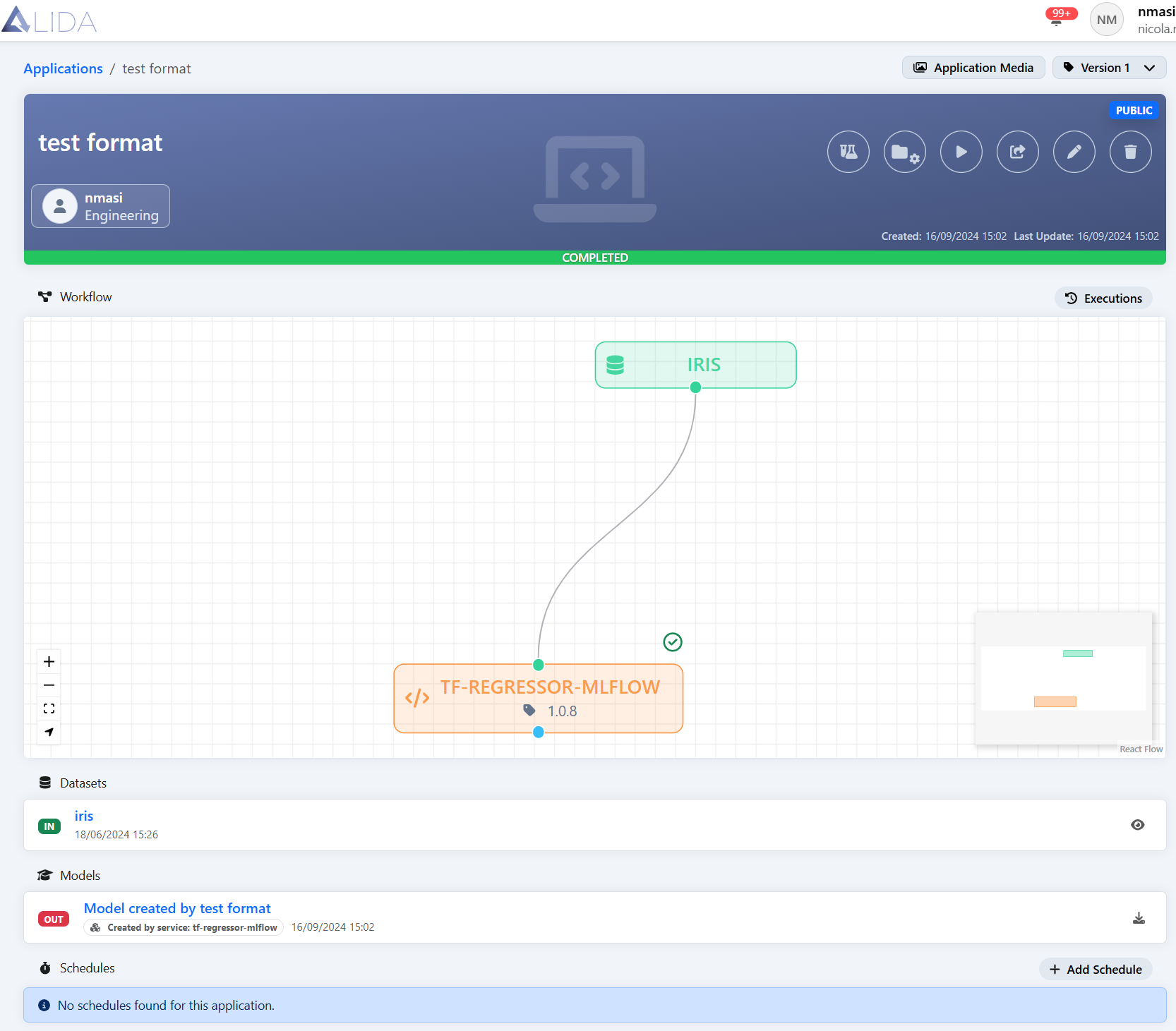The height and width of the screenshot is (1031, 1176).
Task: Open the Version 1 dropdown
Action: [x=1109, y=68]
